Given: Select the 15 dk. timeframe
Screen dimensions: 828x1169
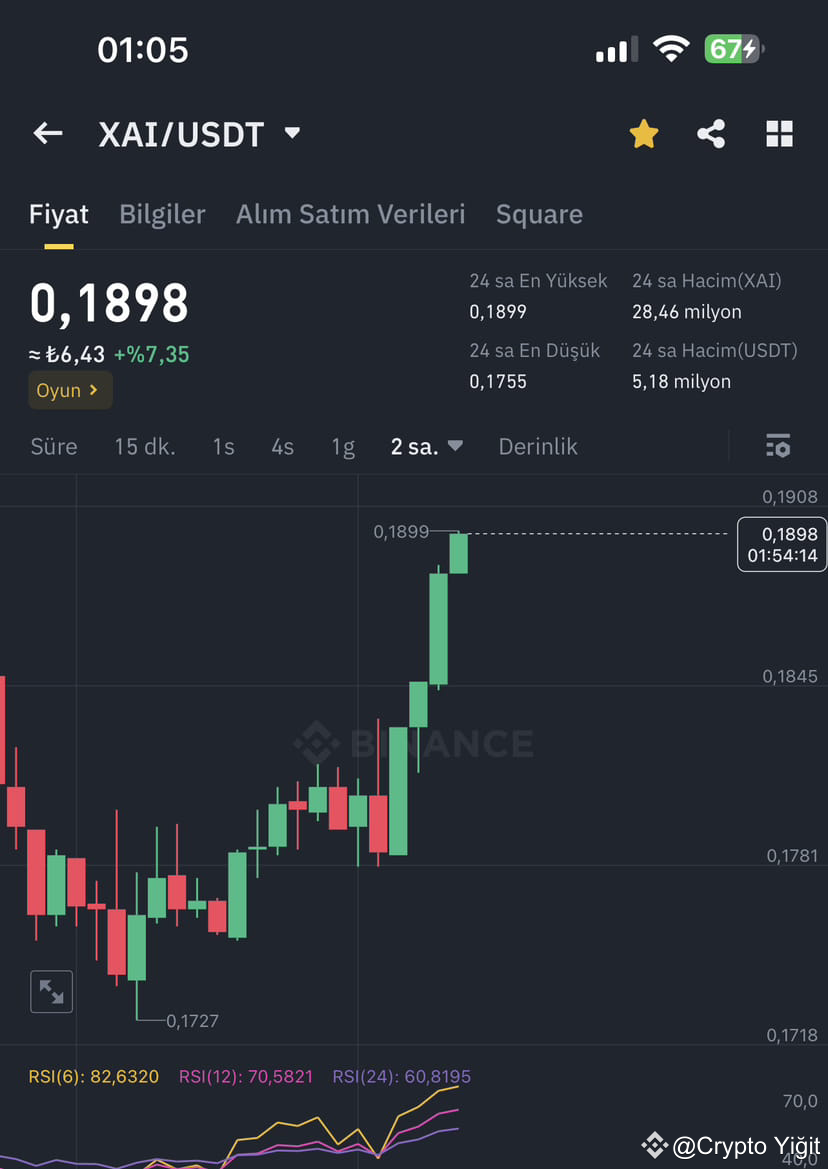Looking at the screenshot, I should (144, 447).
